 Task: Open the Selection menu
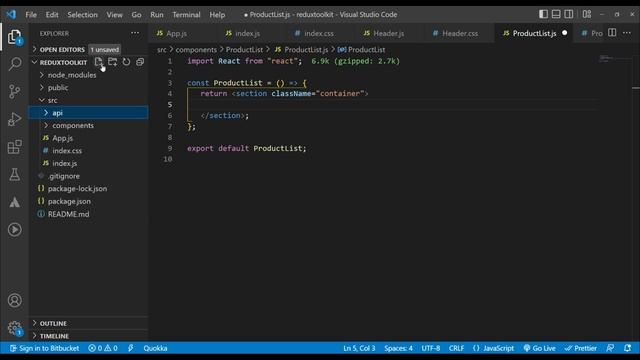[82, 15]
